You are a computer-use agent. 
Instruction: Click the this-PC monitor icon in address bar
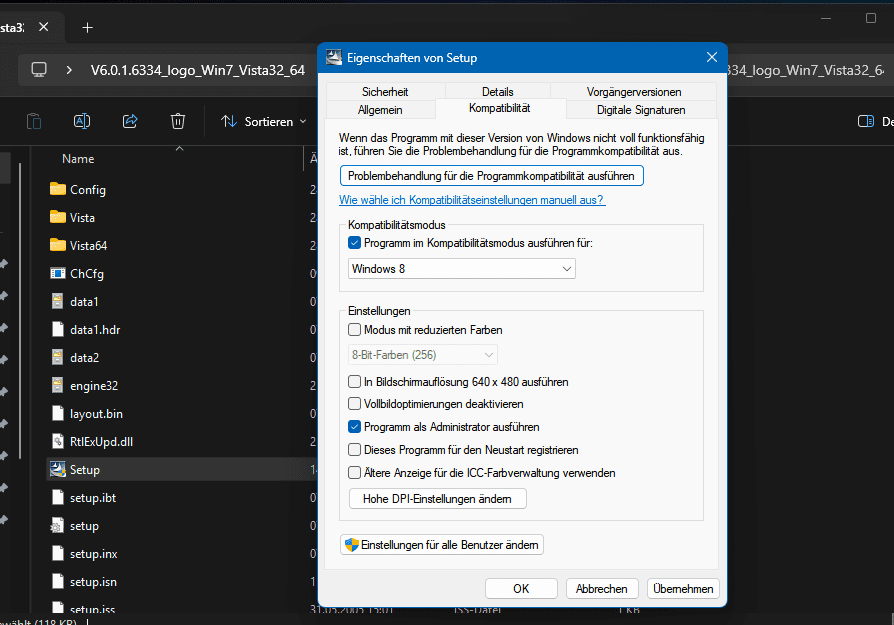pyautogui.click(x=39, y=70)
